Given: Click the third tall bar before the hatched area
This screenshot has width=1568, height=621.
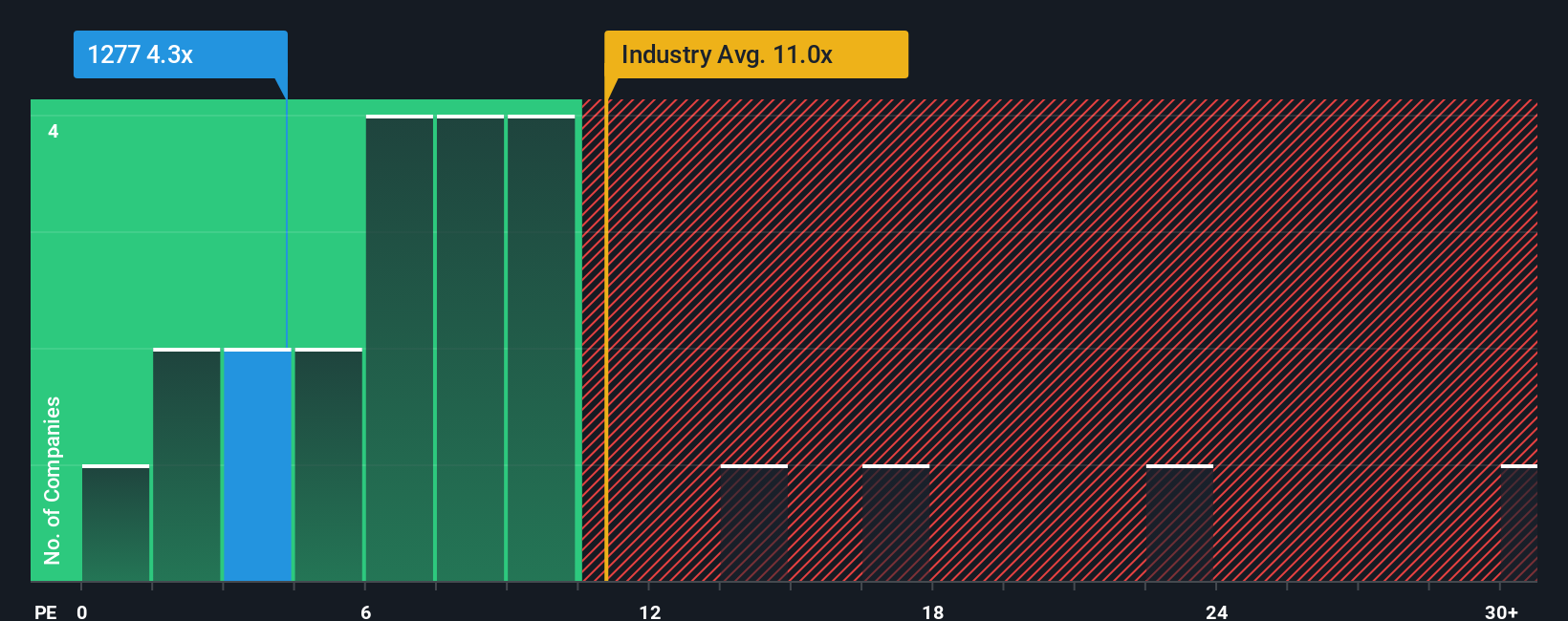Looking at the screenshot, I should click(x=541, y=348).
